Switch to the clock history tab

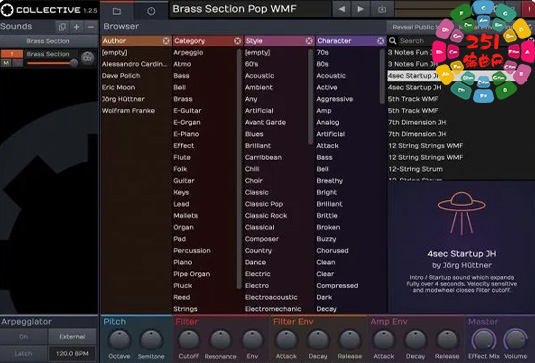(x=151, y=11)
